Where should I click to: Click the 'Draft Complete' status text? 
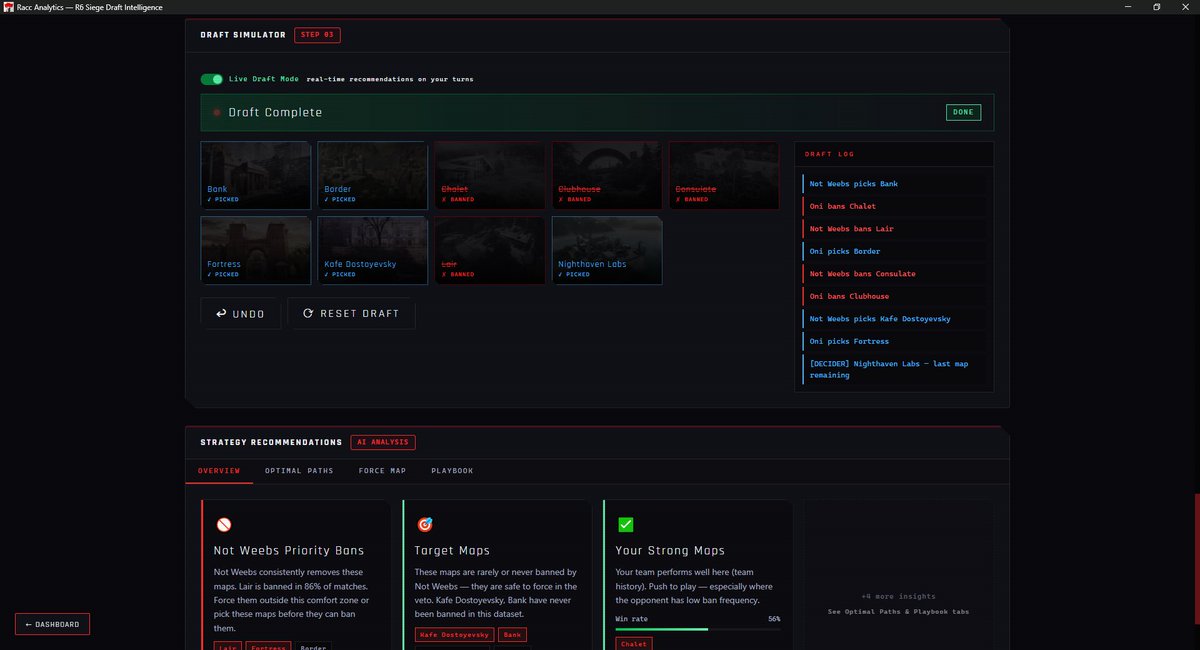pyautogui.click(x=275, y=113)
